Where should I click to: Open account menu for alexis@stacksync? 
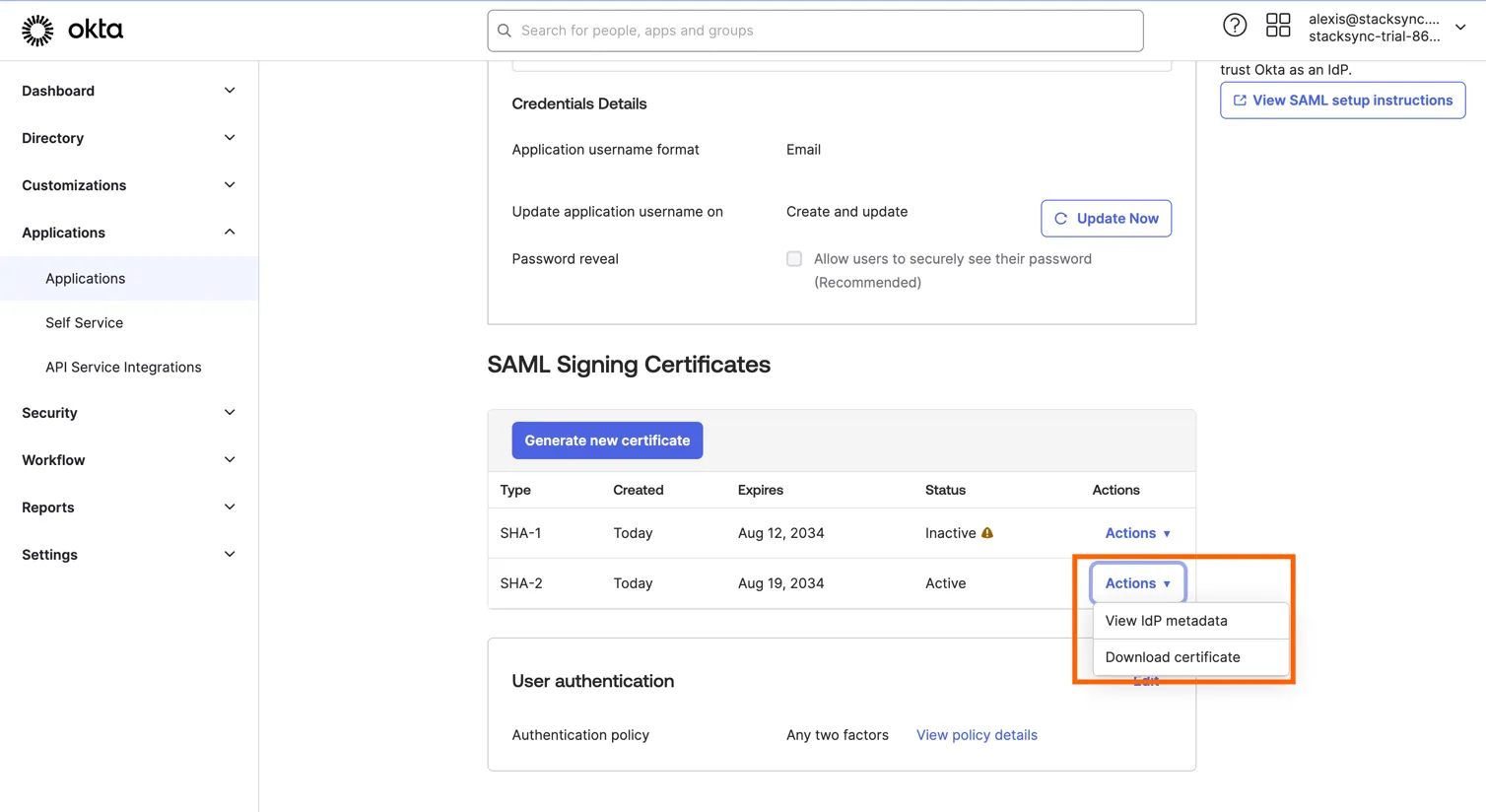click(1387, 28)
